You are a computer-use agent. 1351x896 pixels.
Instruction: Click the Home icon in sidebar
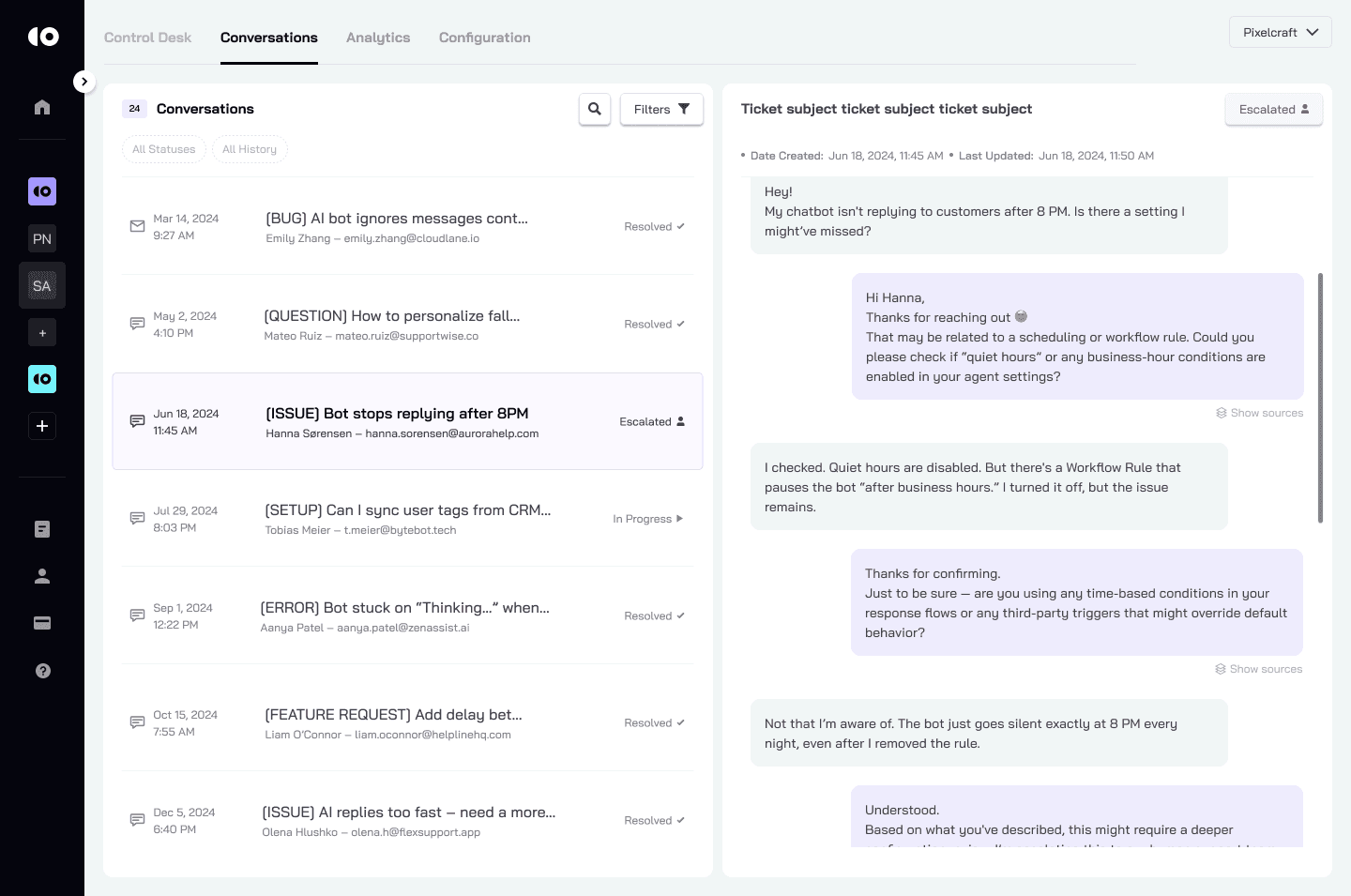[42, 107]
